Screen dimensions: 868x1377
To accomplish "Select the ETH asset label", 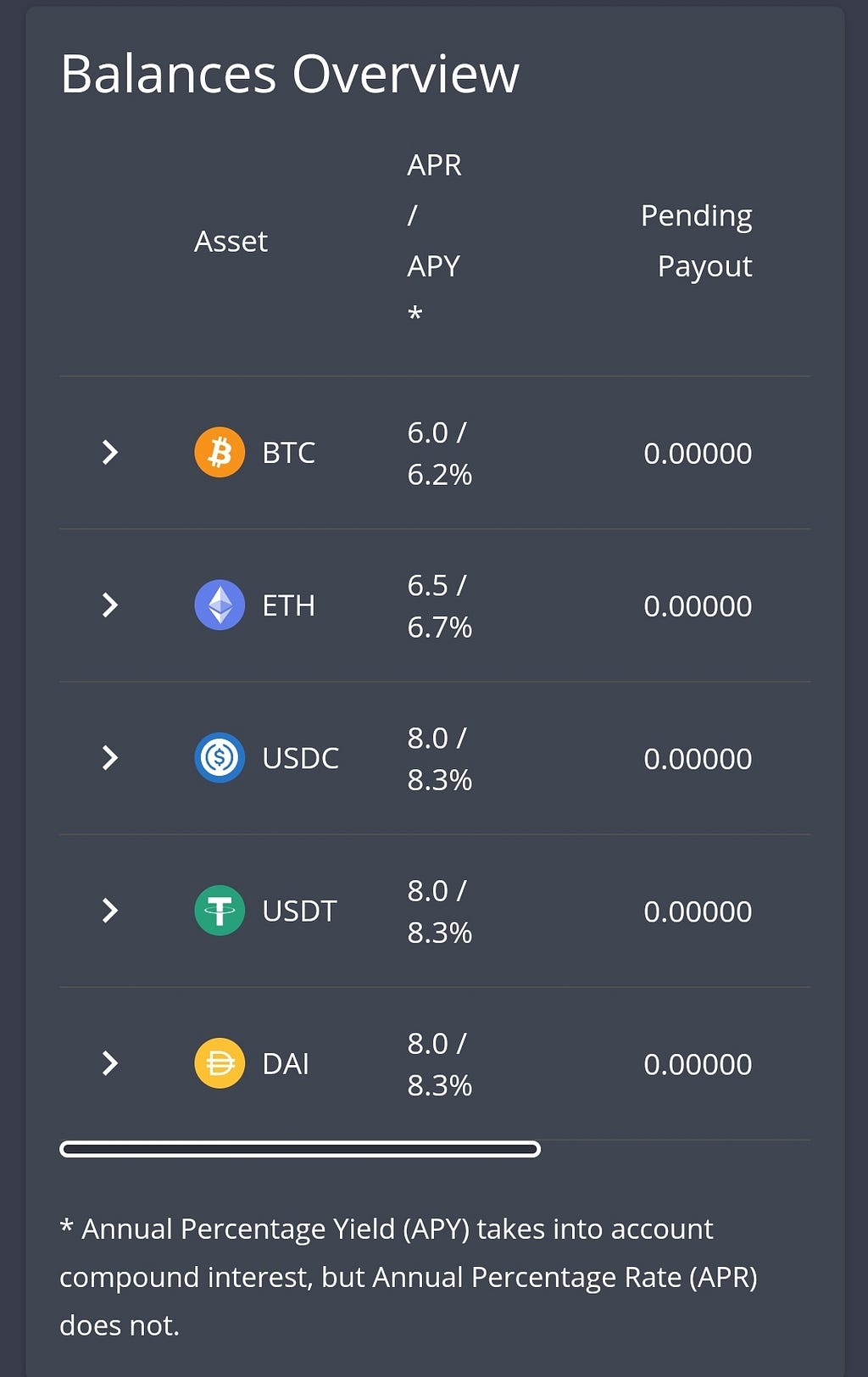I will 289,605.
